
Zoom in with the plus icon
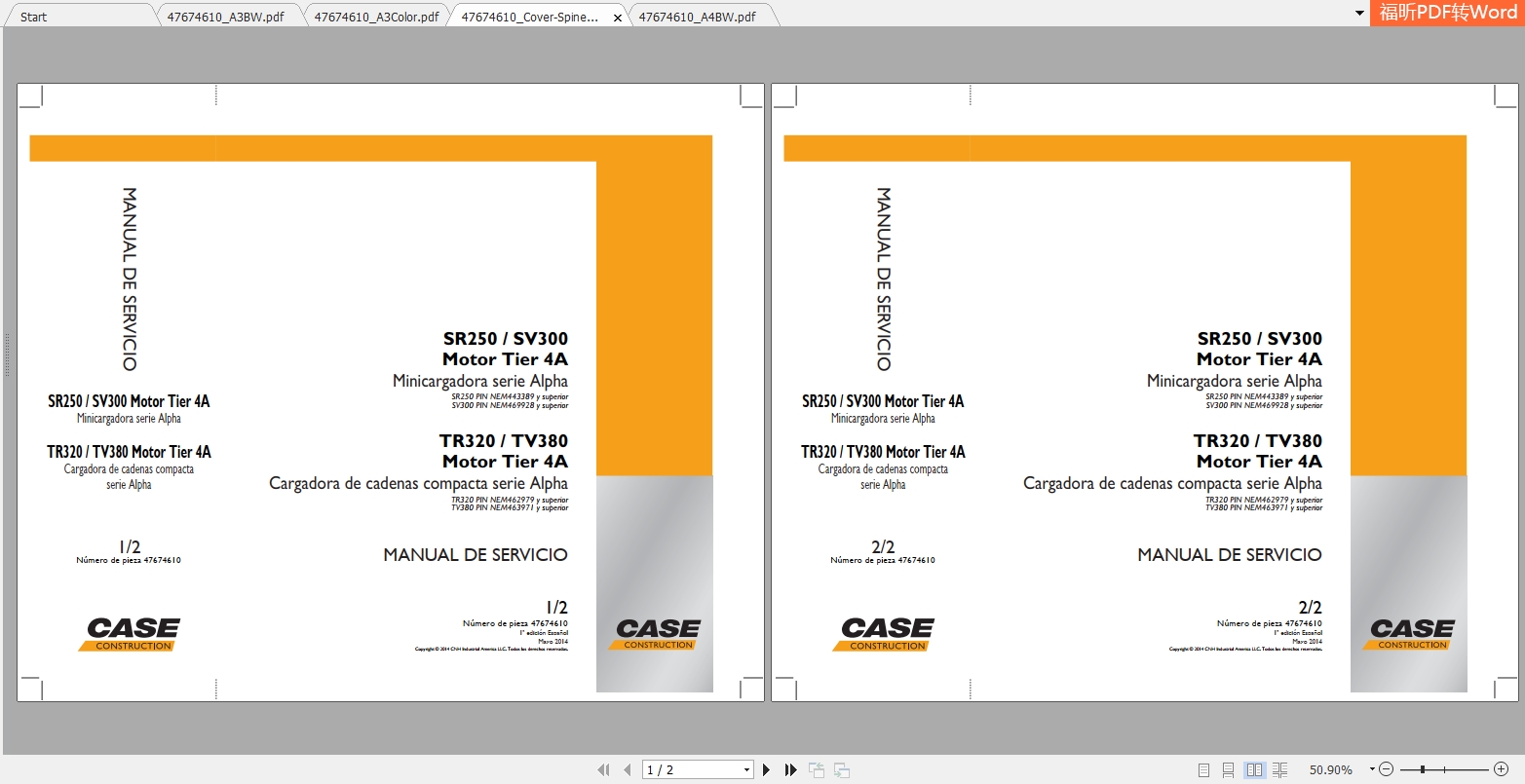click(1501, 769)
